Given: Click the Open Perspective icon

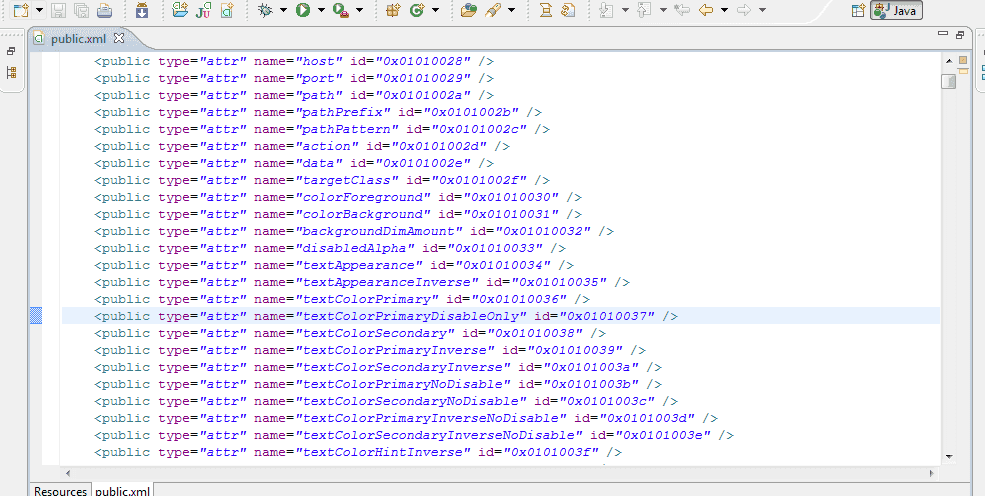Looking at the screenshot, I should [858, 11].
